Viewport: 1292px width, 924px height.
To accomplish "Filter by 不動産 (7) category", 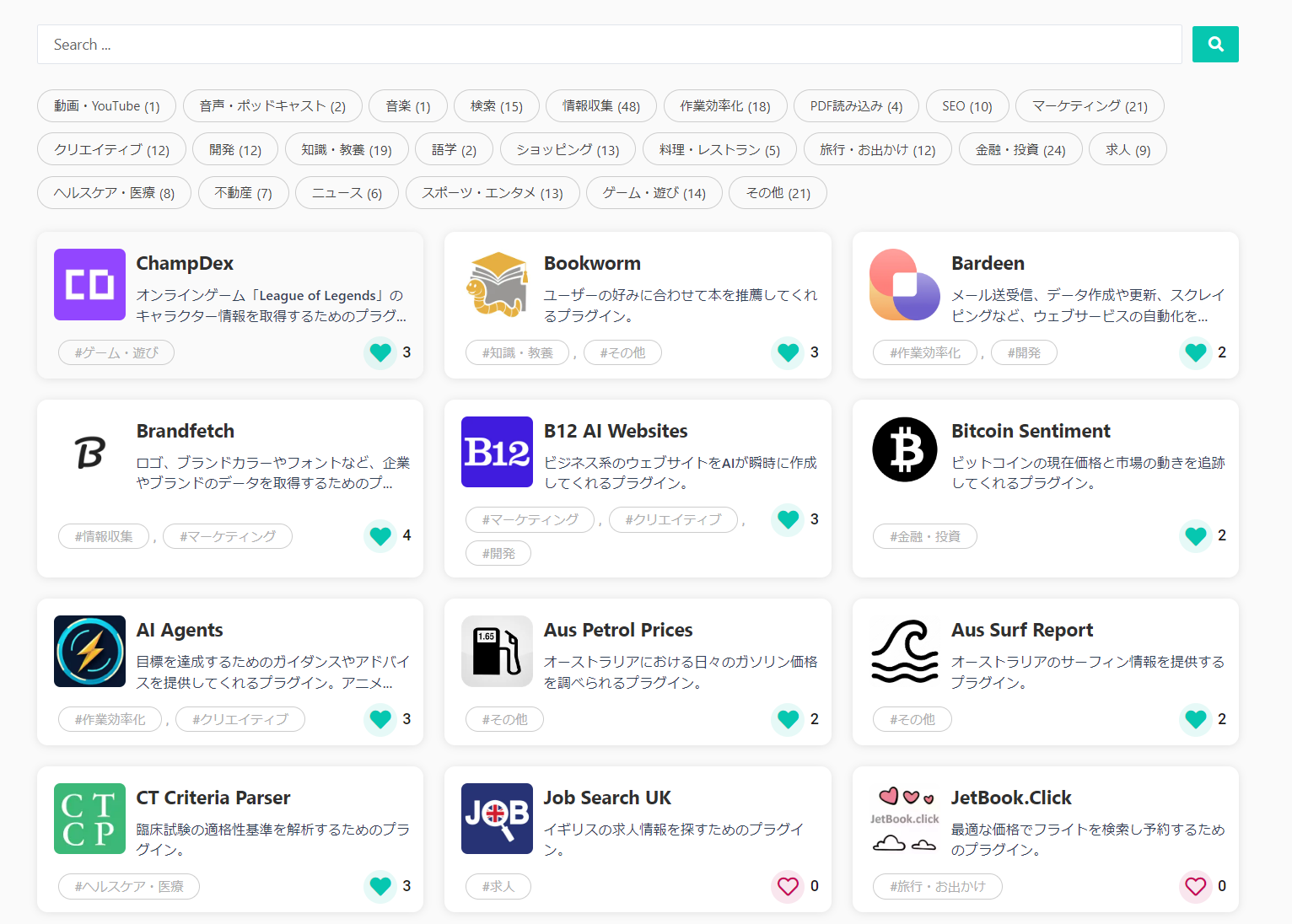I will [x=243, y=193].
